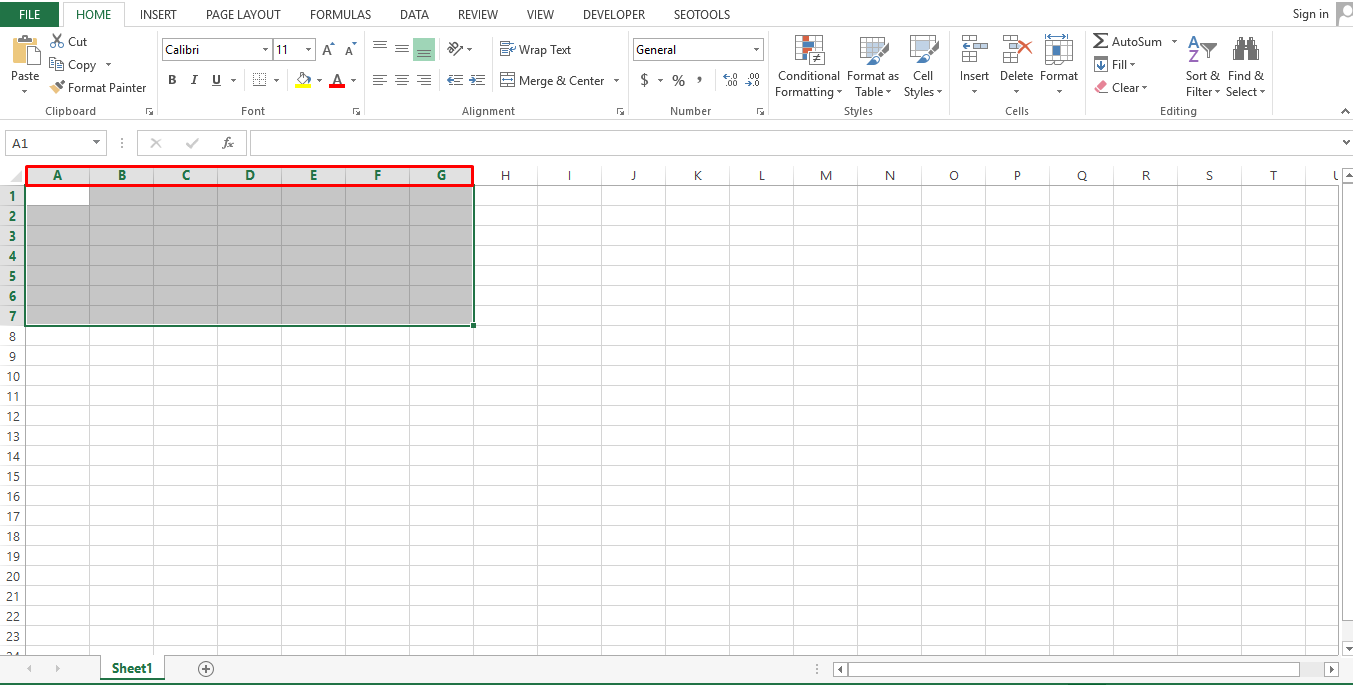Image resolution: width=1353 pixels, height=685 pixels.
Task: Open the Number Format dropdown showing General
Action: click(x=697, y=49)
